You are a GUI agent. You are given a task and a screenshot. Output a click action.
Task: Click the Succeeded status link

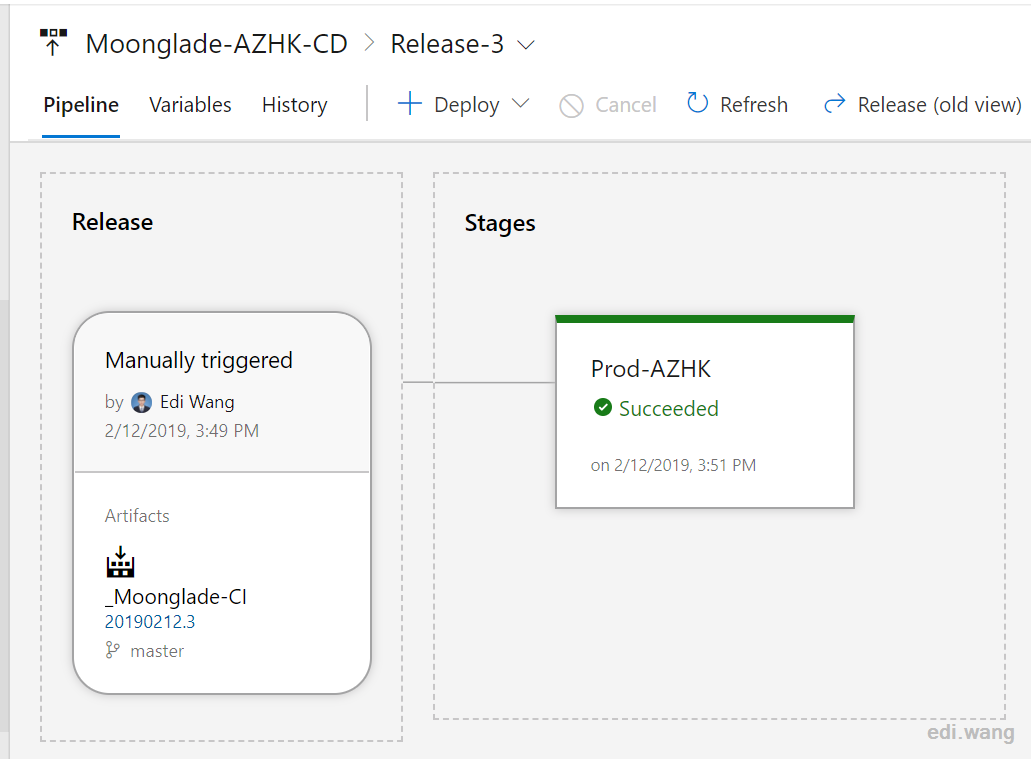pos(669,408)
